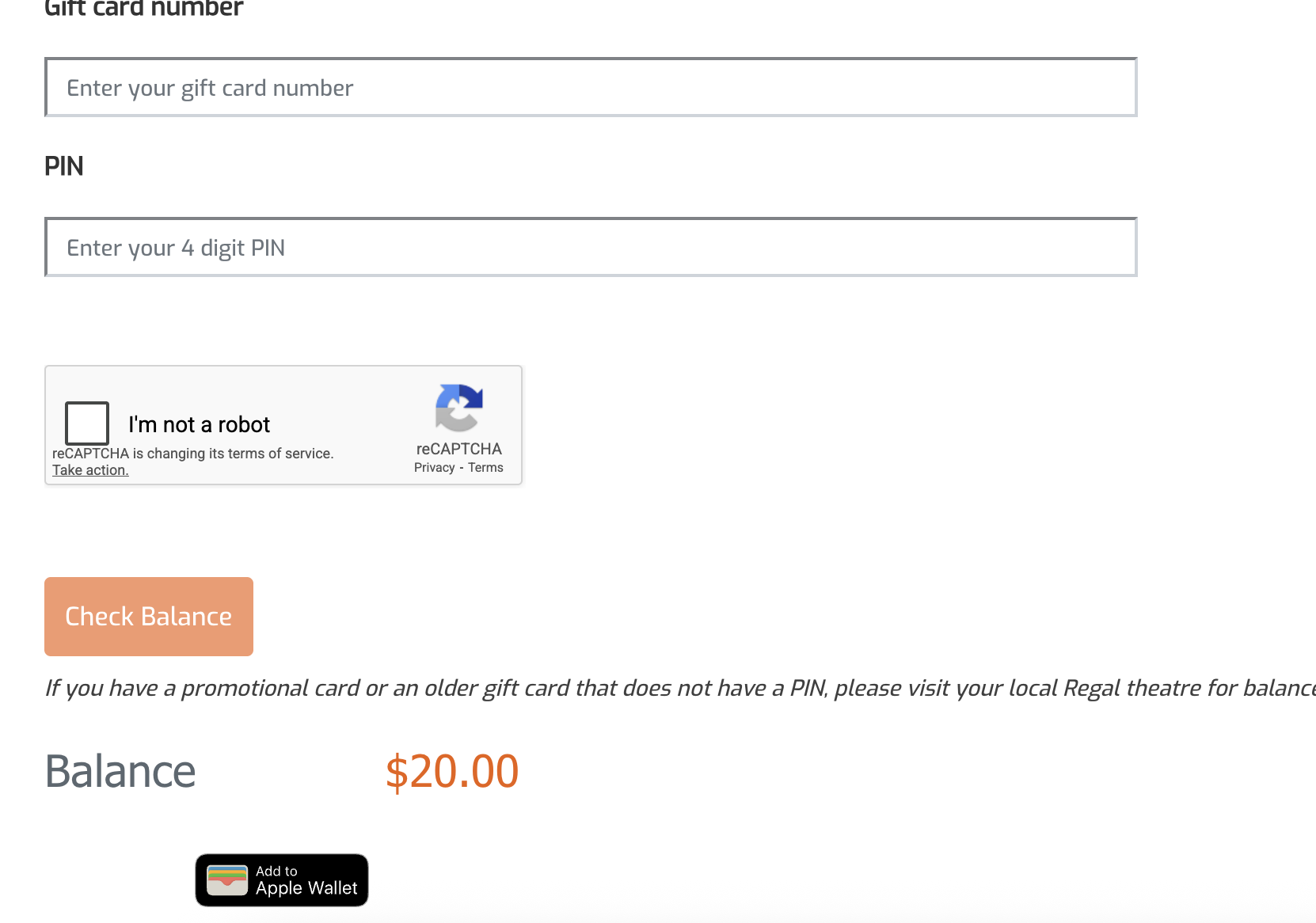Tick the "I'm not a robot" checkbox
Screen dimensions: 1316x923
[87, 424]
